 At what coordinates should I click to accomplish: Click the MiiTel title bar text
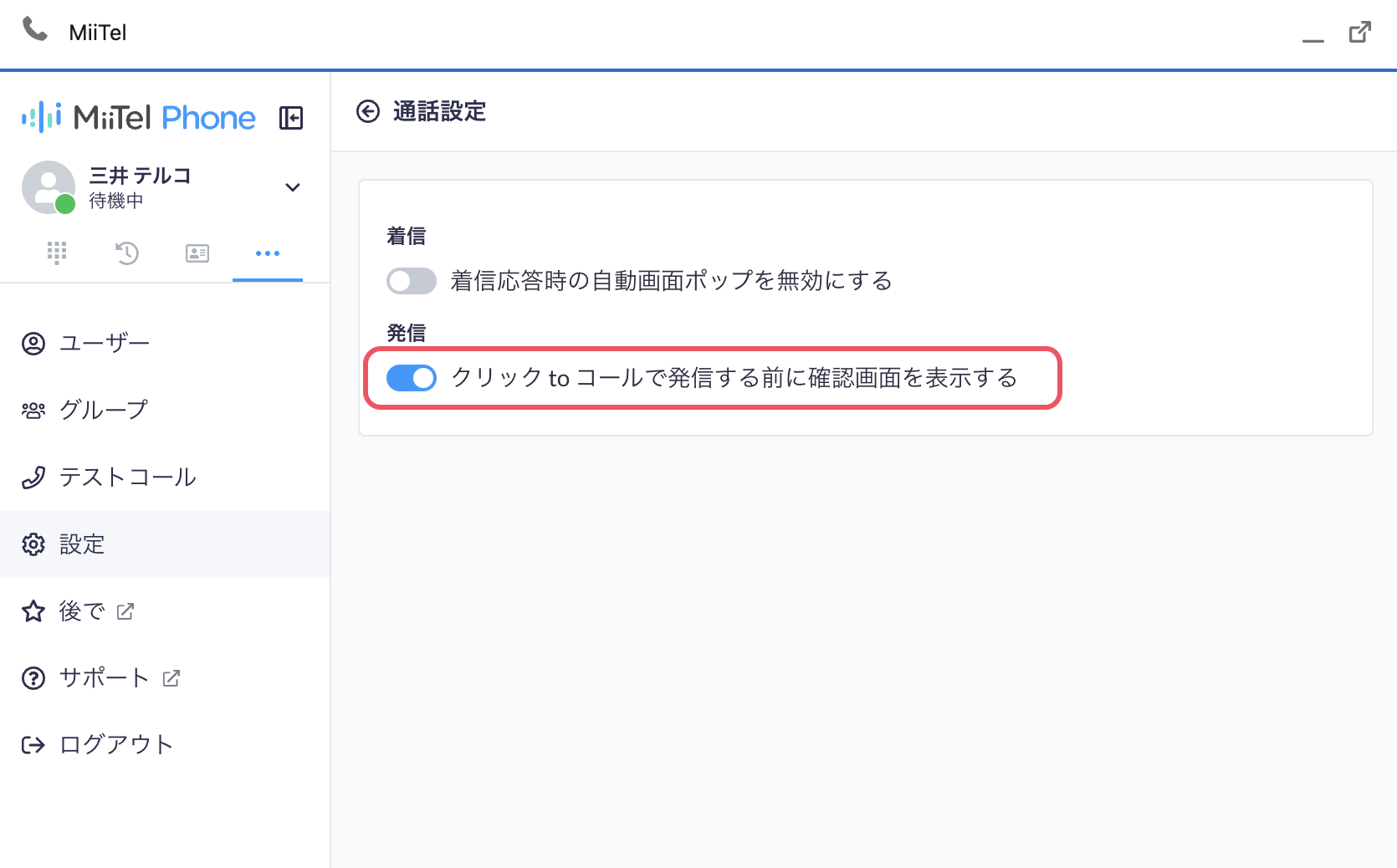coord(98,33)
